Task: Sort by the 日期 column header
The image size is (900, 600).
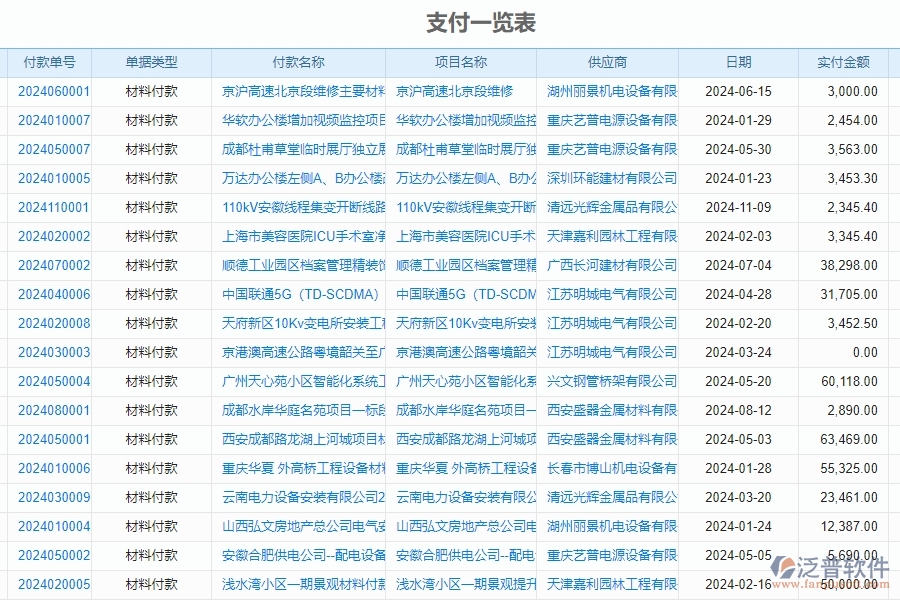Action: (x=738, y=62)
